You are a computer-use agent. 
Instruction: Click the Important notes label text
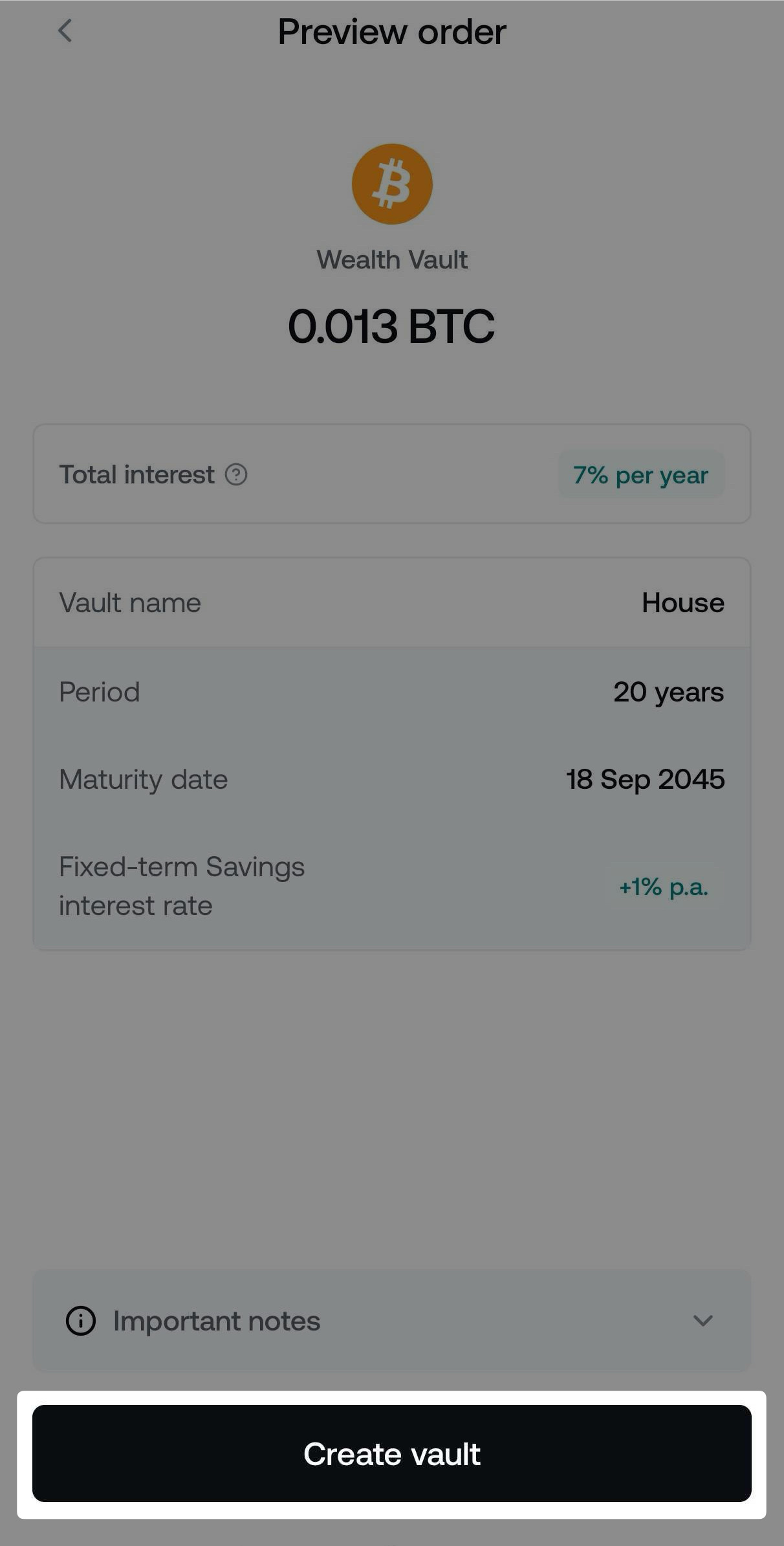point(217,1321)
